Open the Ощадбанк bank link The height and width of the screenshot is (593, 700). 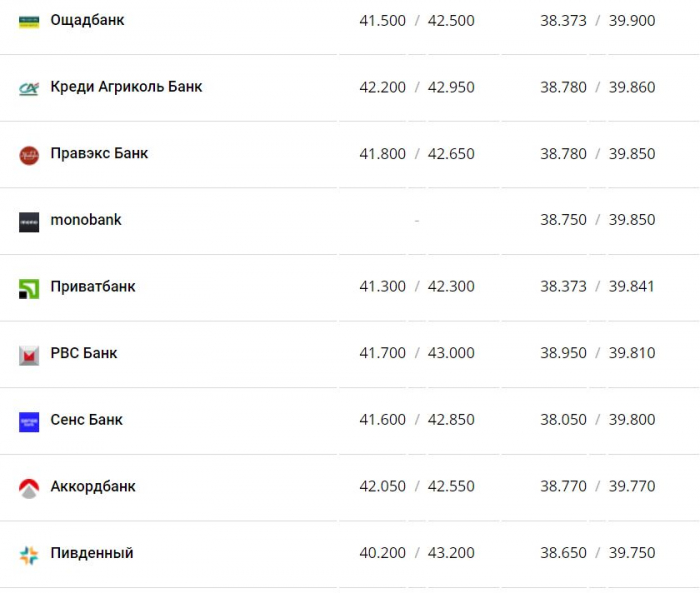(x=87, y=21)
